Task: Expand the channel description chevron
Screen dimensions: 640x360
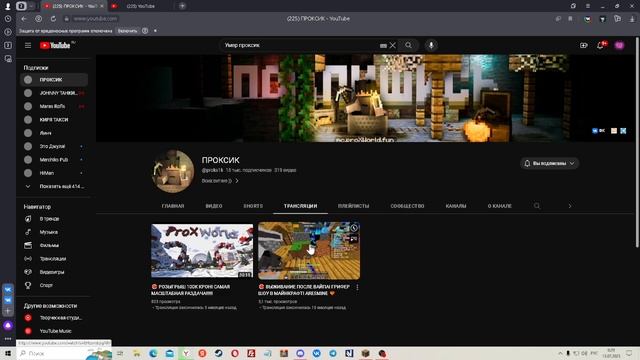Action: (x=237, y=181)
